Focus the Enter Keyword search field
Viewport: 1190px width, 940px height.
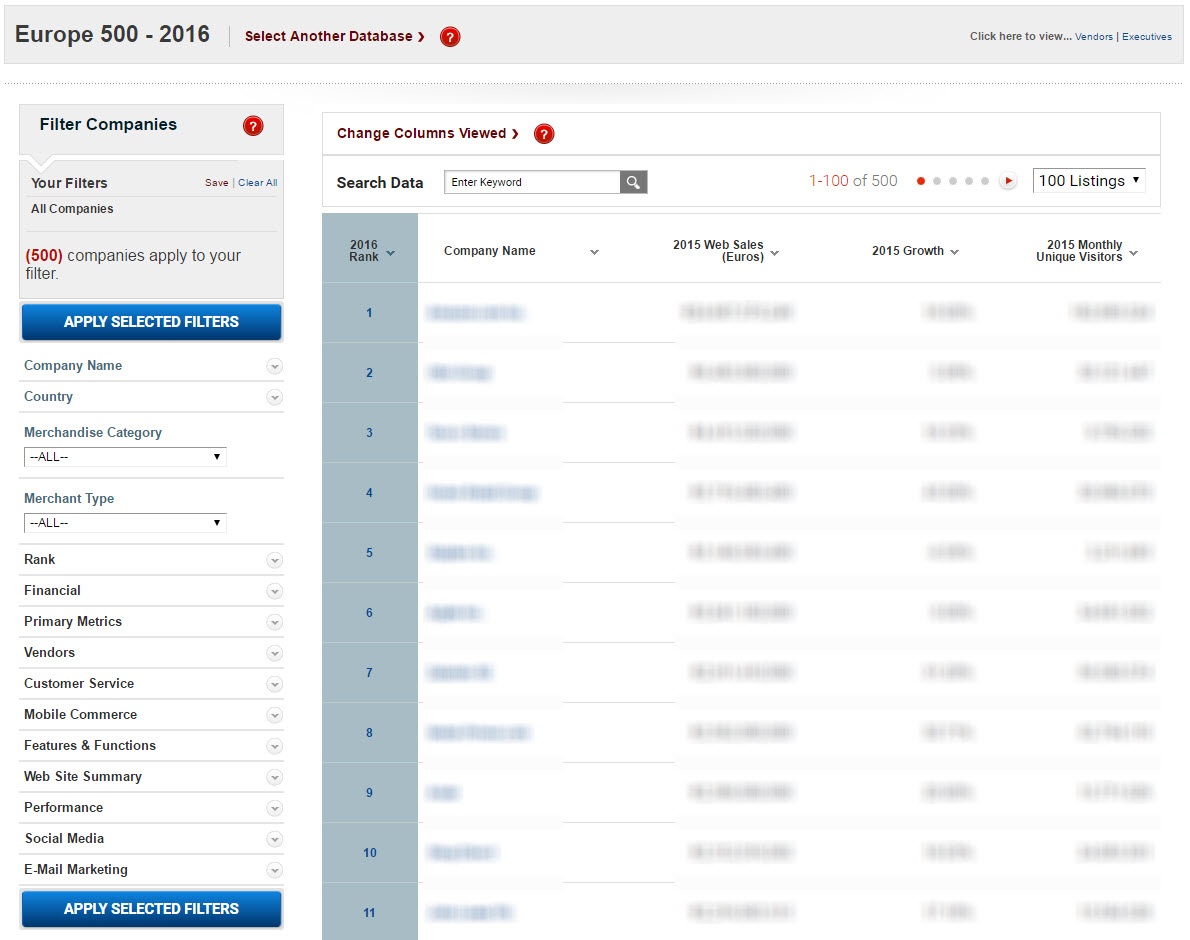(532, 182)
